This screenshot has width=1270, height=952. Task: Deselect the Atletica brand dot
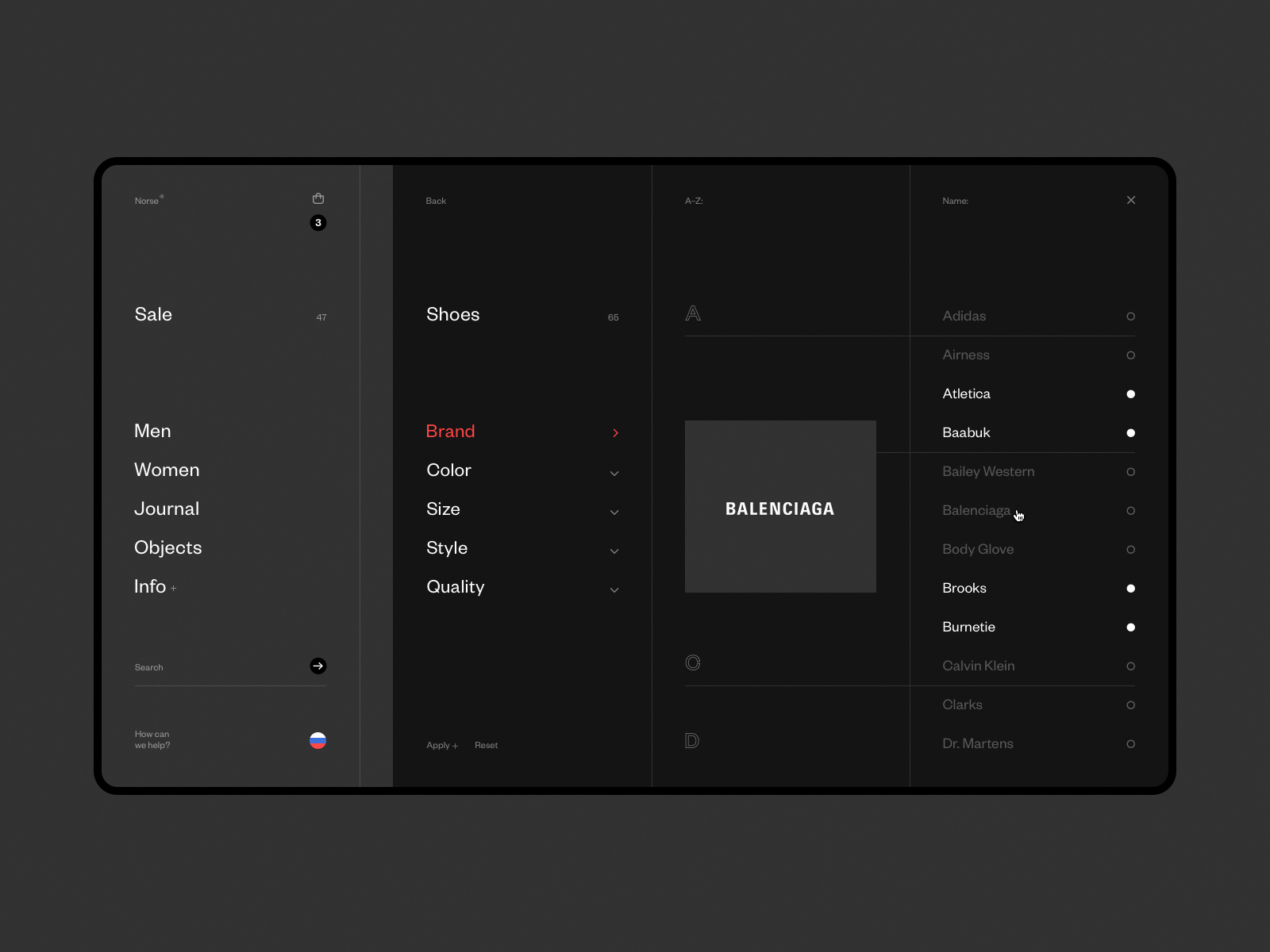pyautogui.click(x=1131, y=394)
